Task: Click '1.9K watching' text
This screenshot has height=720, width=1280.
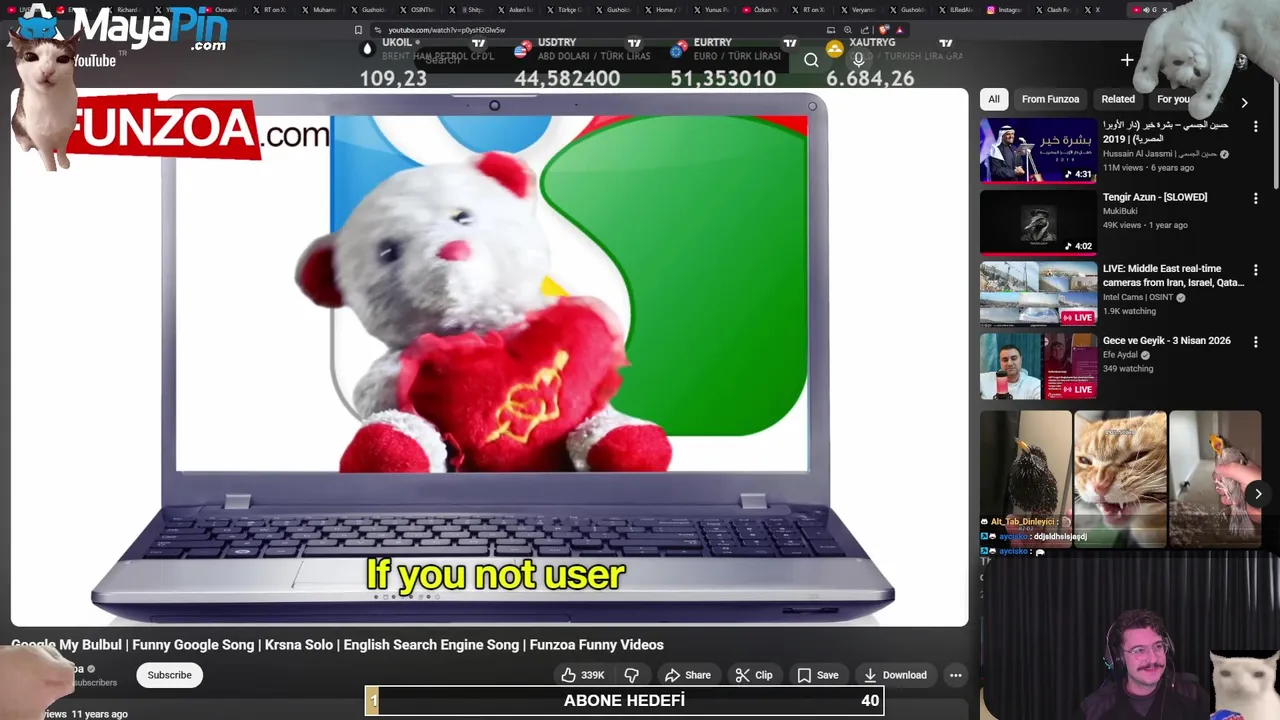Action: (1129, 311)
